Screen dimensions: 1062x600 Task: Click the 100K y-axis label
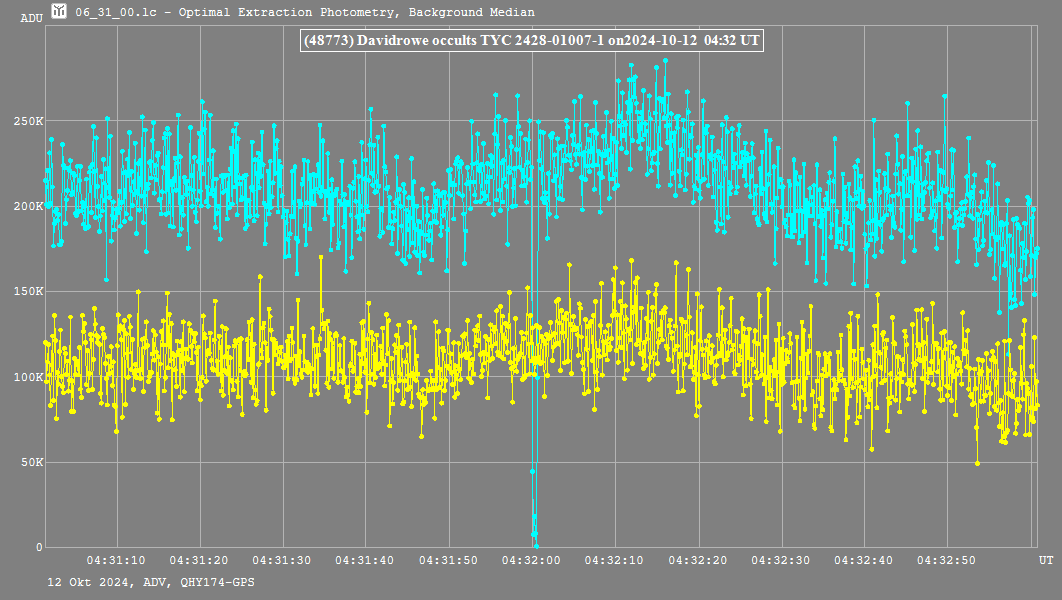pyautogui.click(x=28, y=377)
